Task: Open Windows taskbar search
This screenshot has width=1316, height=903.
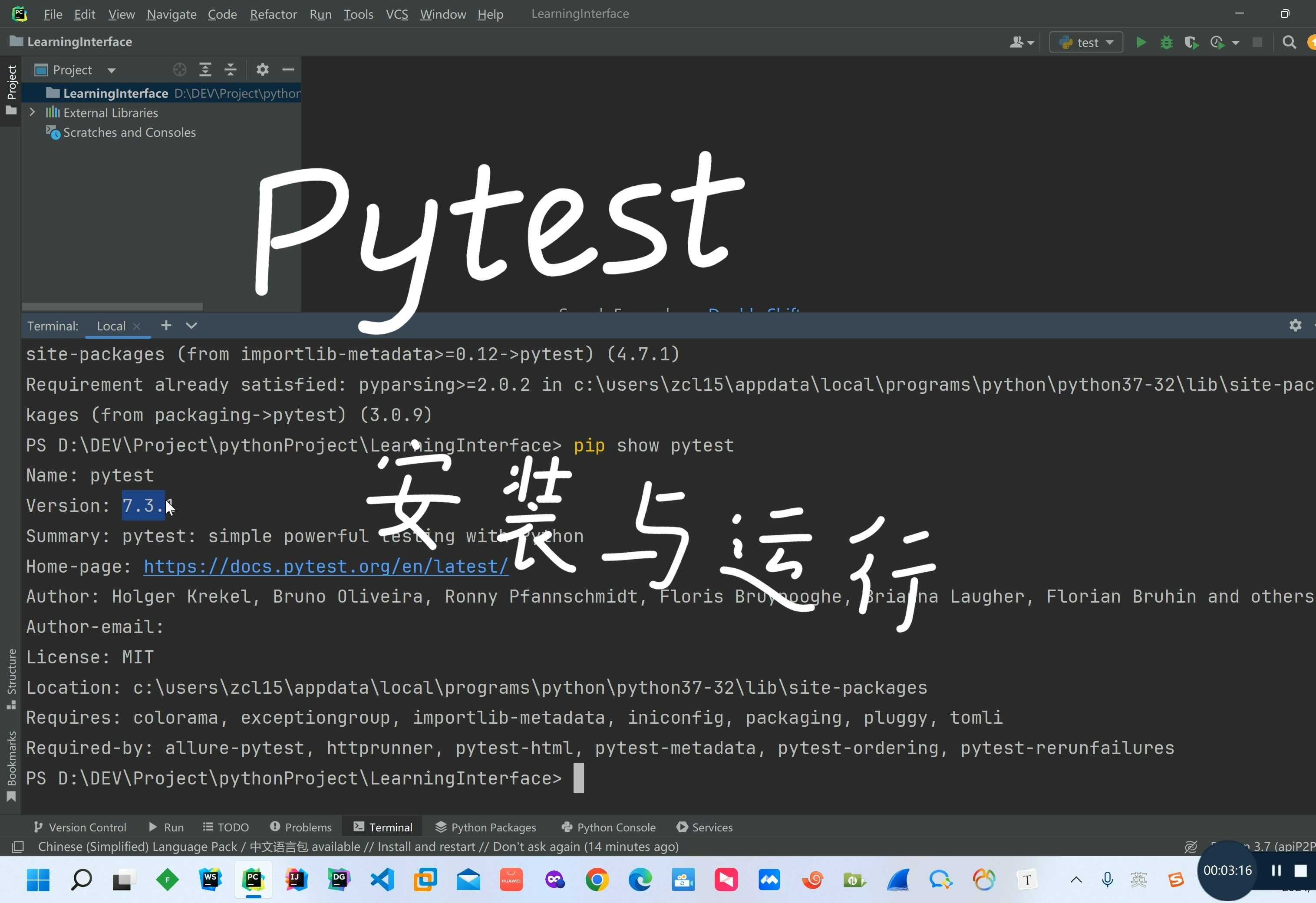Action: pos(81,880)
